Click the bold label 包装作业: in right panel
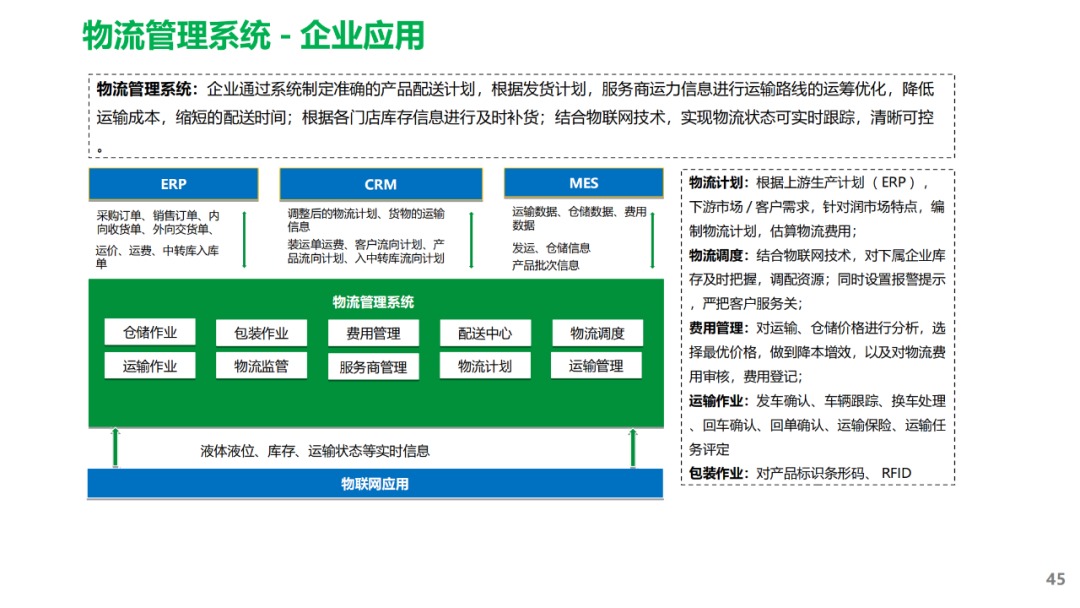1080x608 pixels. point(719,474)
